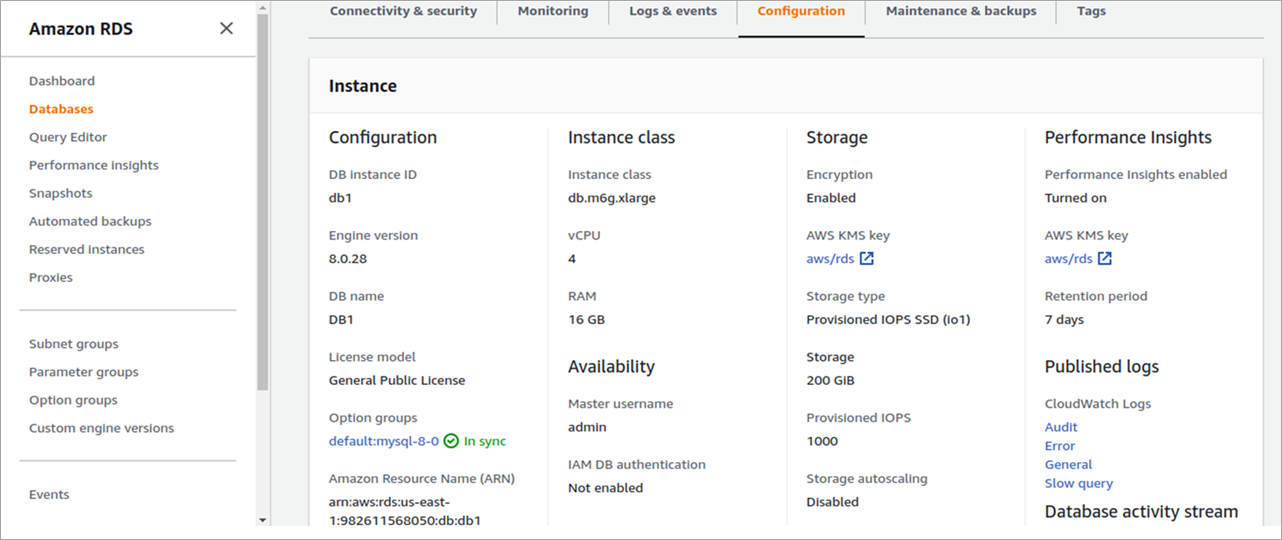The image size is (1282, 540).
Task: Select the Maintenance & backups tab
Action: pyautogui.click(x=961, y=12)
